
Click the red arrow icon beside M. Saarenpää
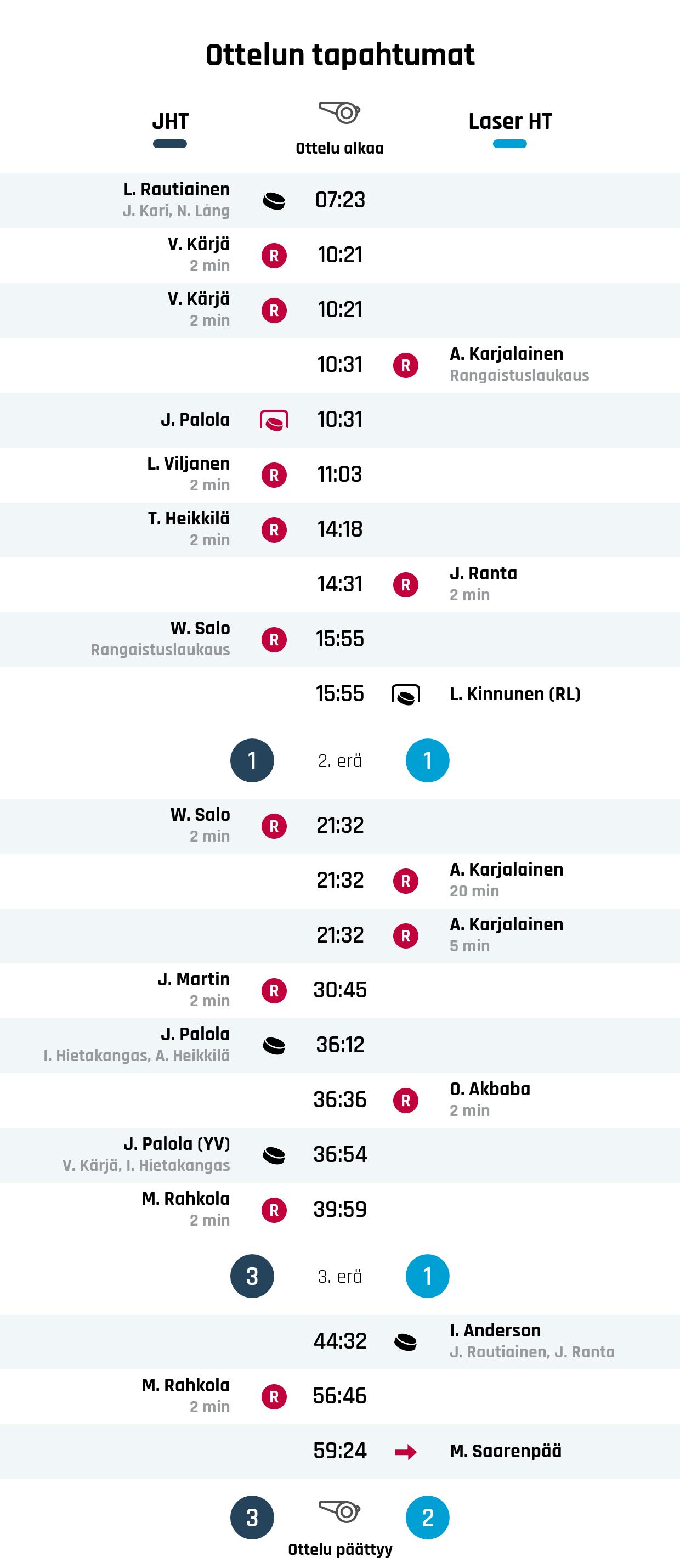(406, 1452)
